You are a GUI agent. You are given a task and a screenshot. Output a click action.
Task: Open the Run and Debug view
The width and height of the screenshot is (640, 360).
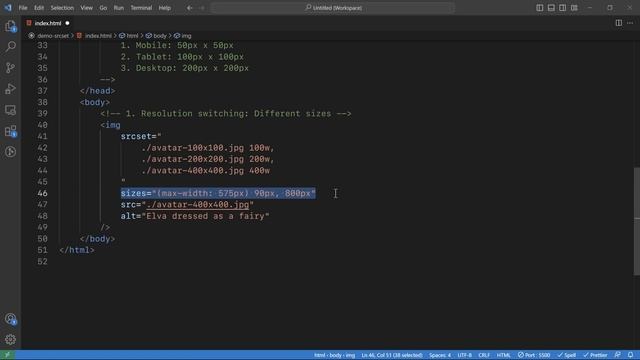click(11, 89)
